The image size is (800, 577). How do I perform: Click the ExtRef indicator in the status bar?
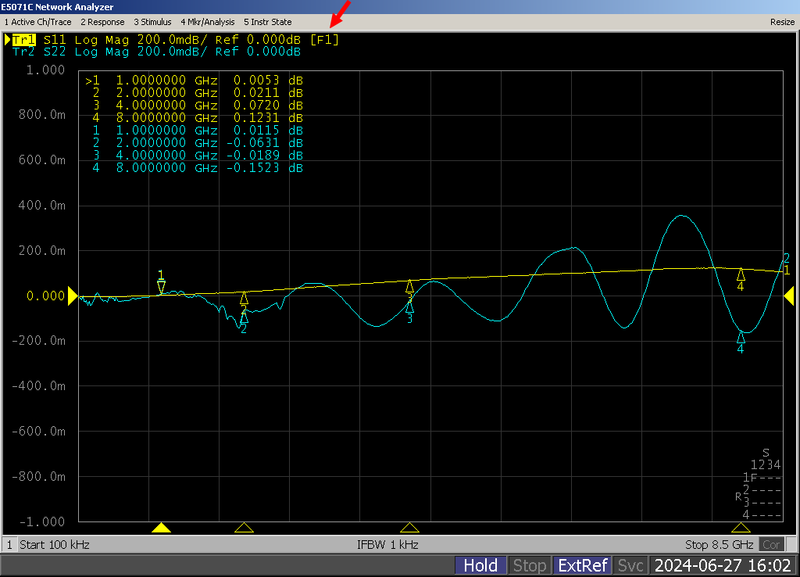point(583,565)
